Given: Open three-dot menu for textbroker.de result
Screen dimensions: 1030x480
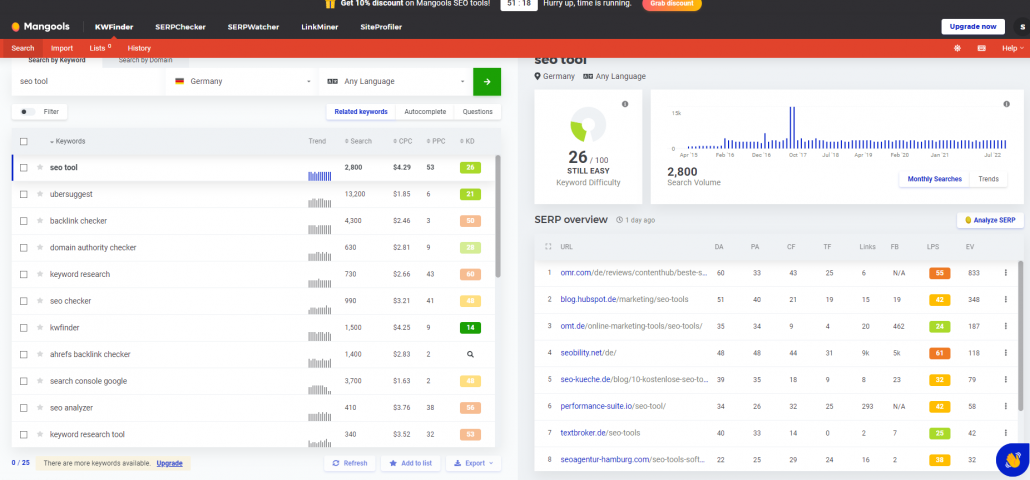Looking at the screenshot, I should pyautogui.click(x=1006, y=433).
